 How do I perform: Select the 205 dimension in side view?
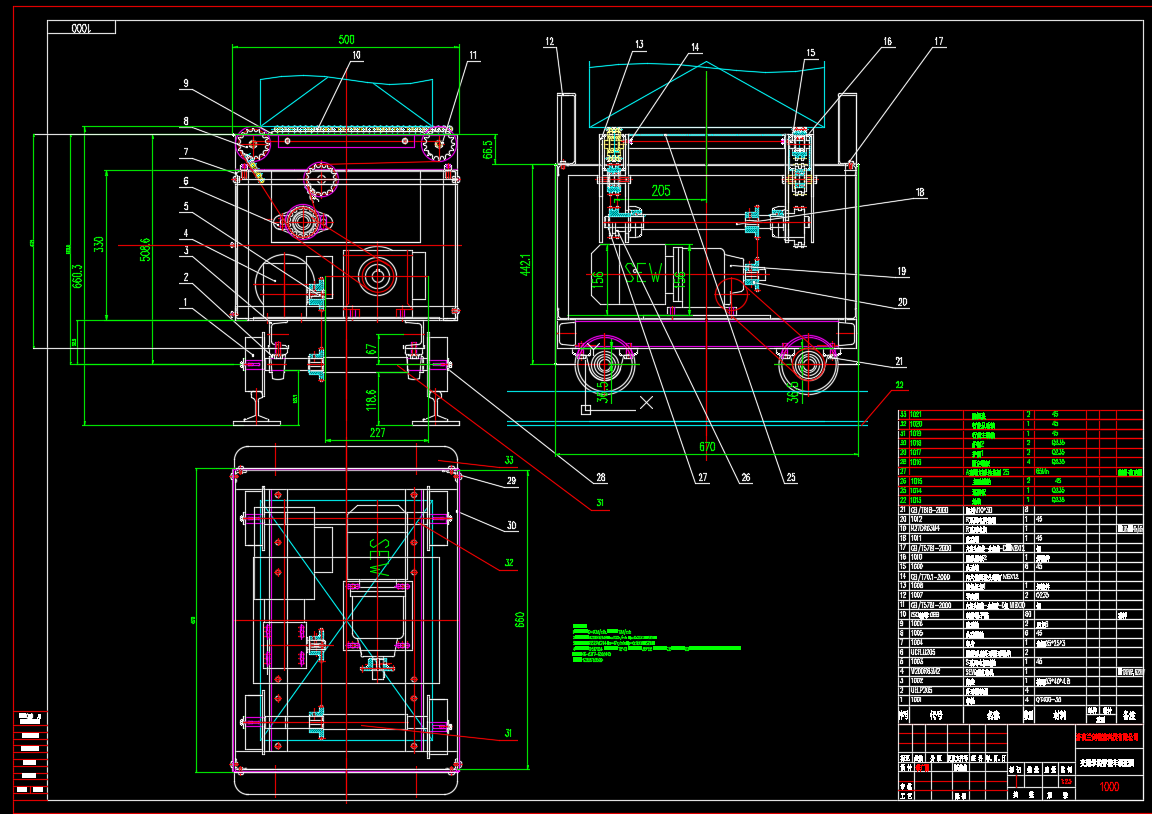click(x=661, y=191)
